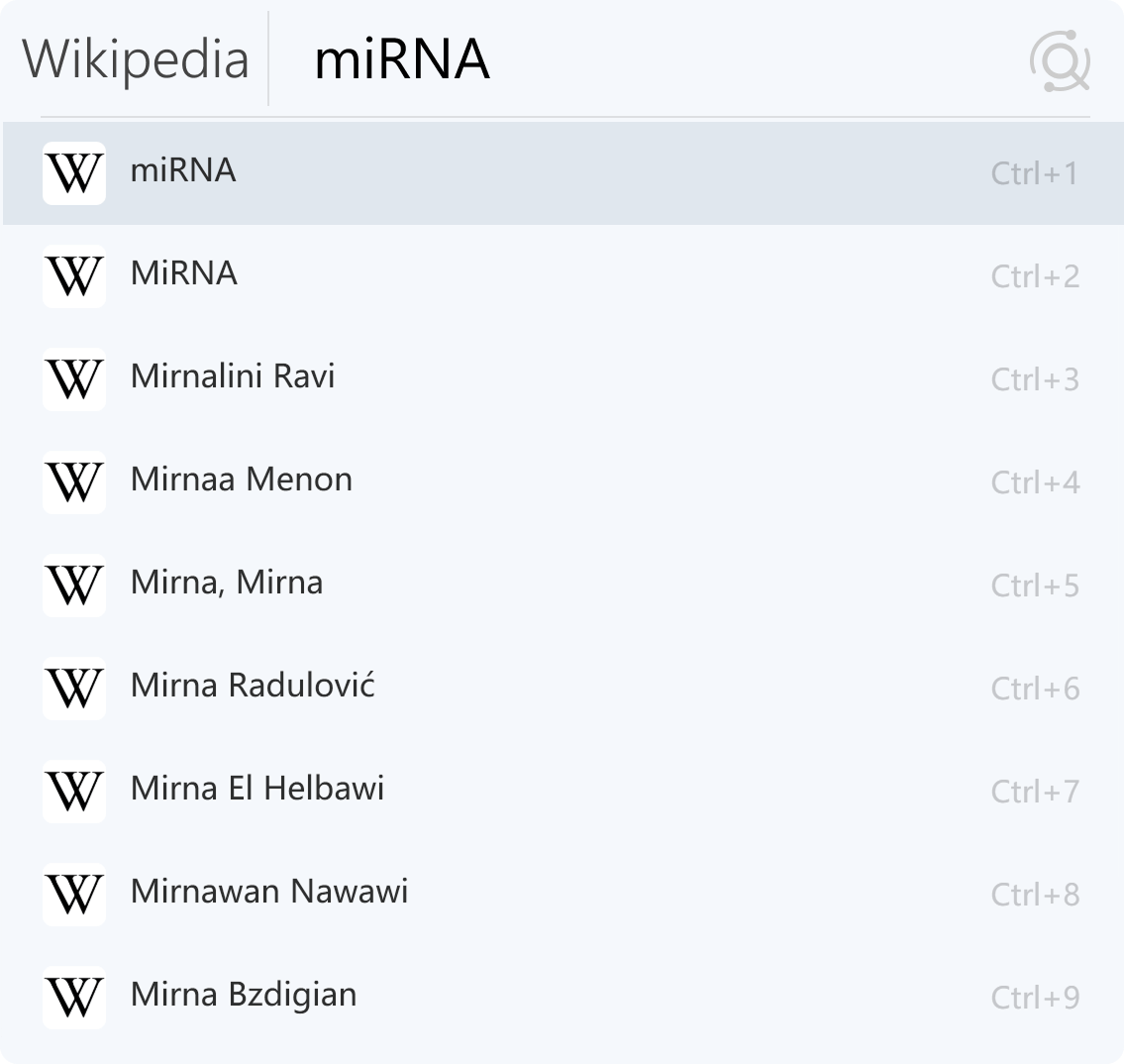
Task: Click Wikipedia icon beside Mirna Radulović
Action: 74,689
